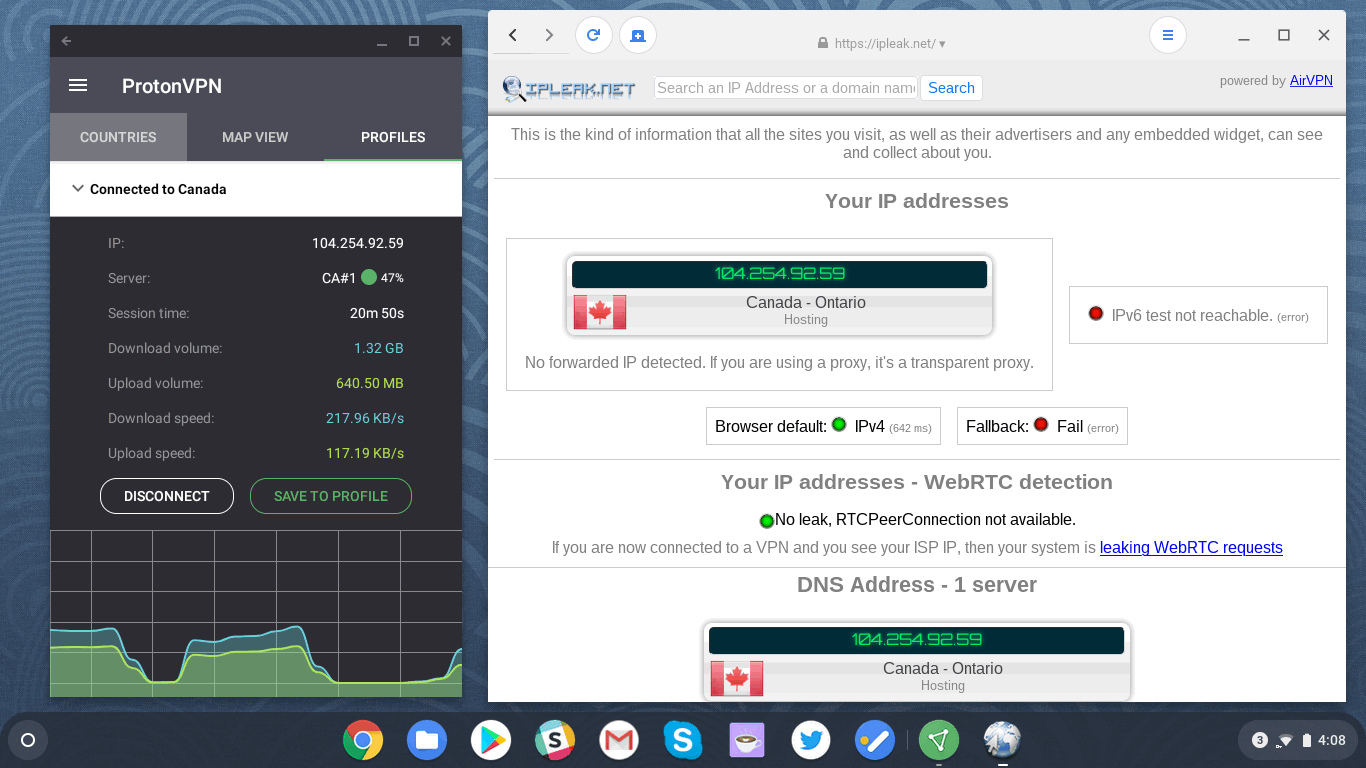Click the green server load indicator
The image size is (1366, 768).
click(x=369, y=278)
